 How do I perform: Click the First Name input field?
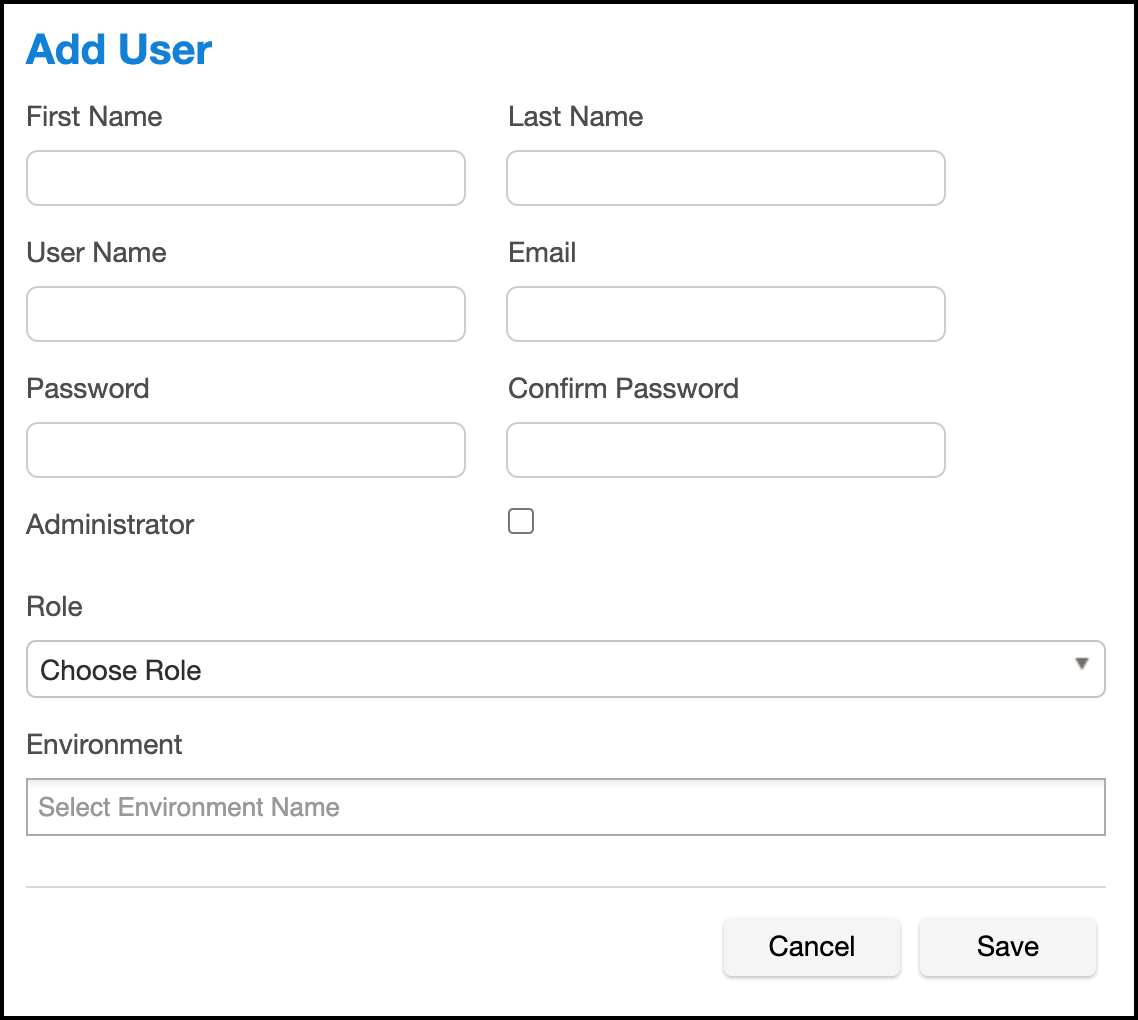point(246,178)
